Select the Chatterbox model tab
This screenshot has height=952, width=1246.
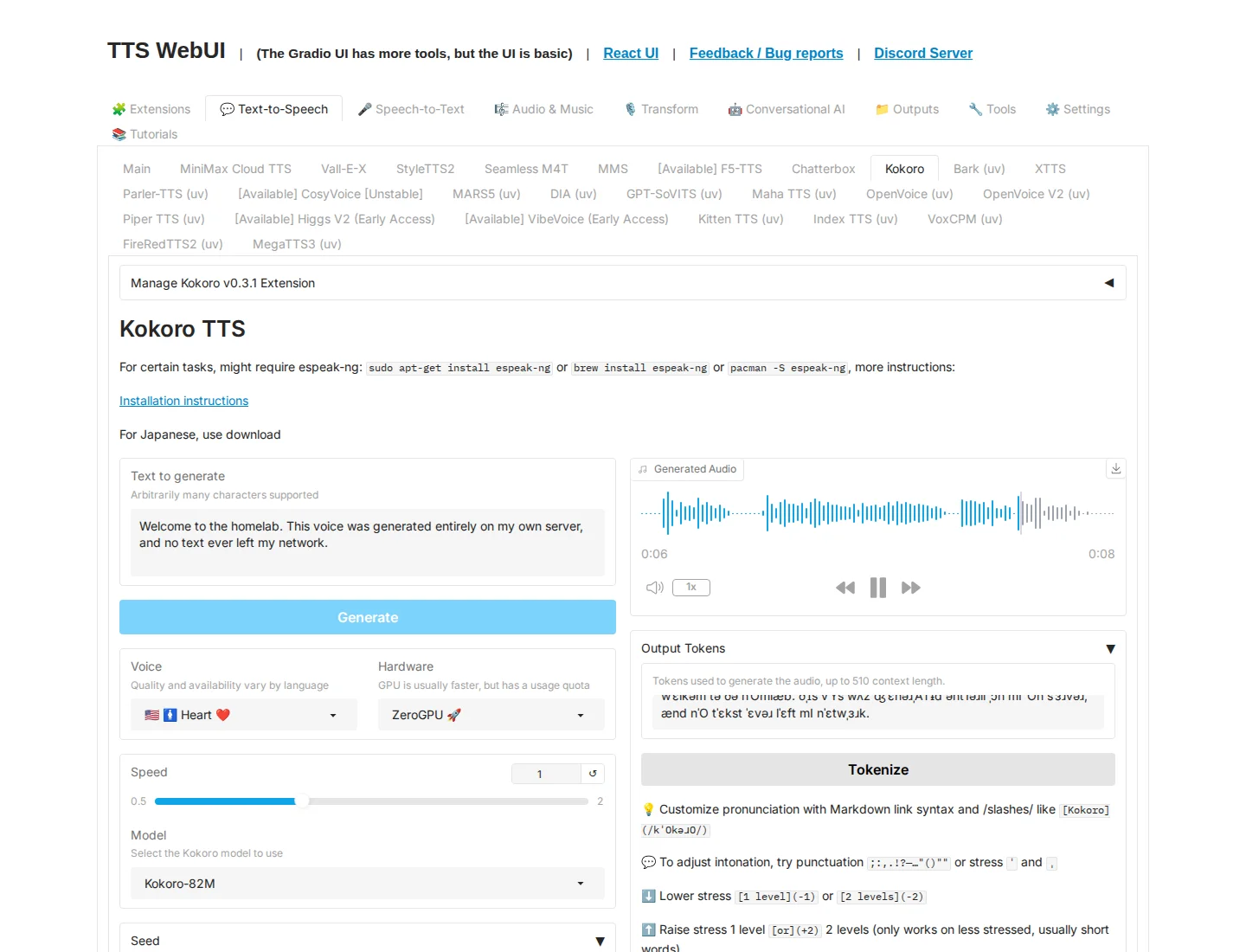click(823, 169)
